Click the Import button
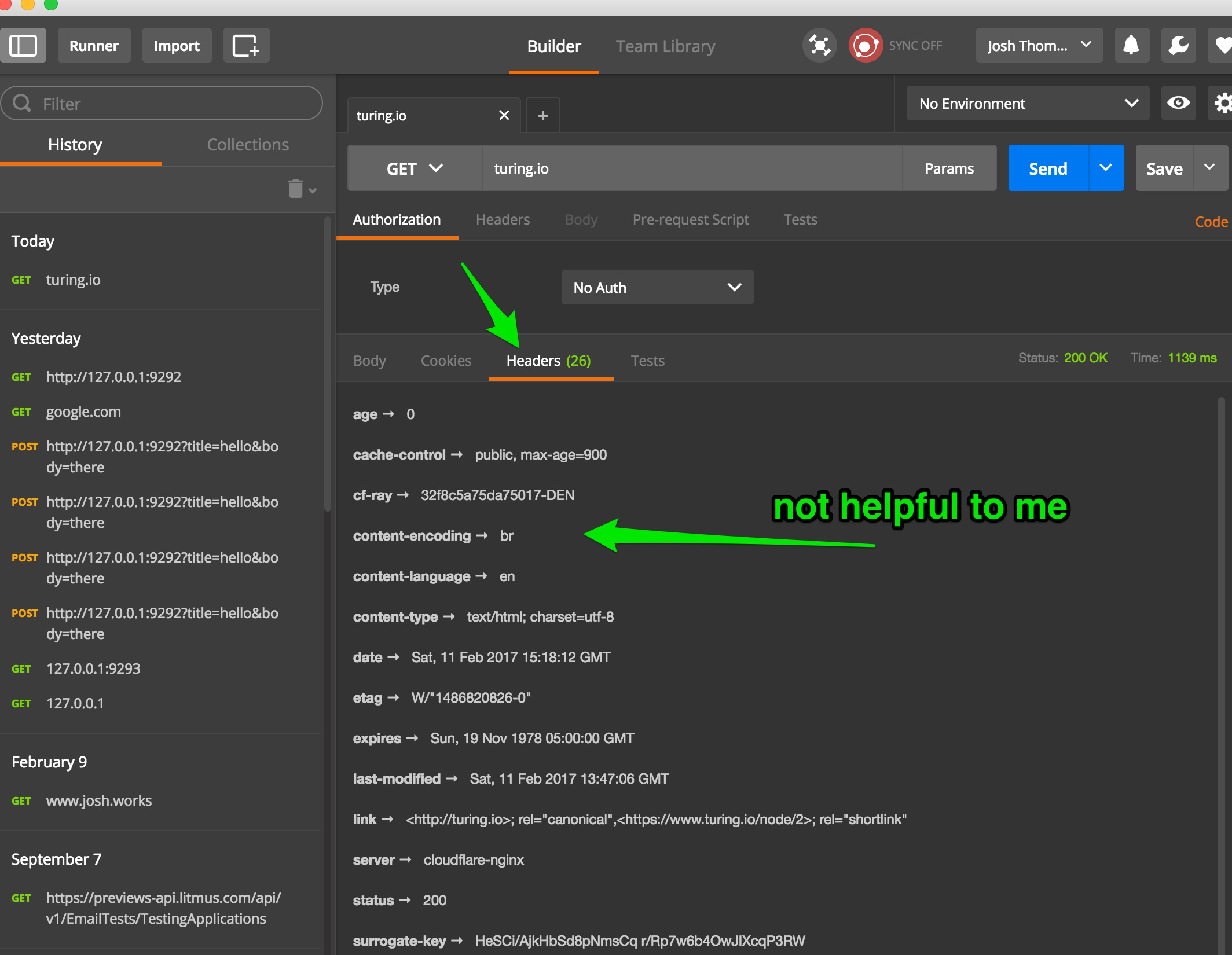 click(177, 45)
